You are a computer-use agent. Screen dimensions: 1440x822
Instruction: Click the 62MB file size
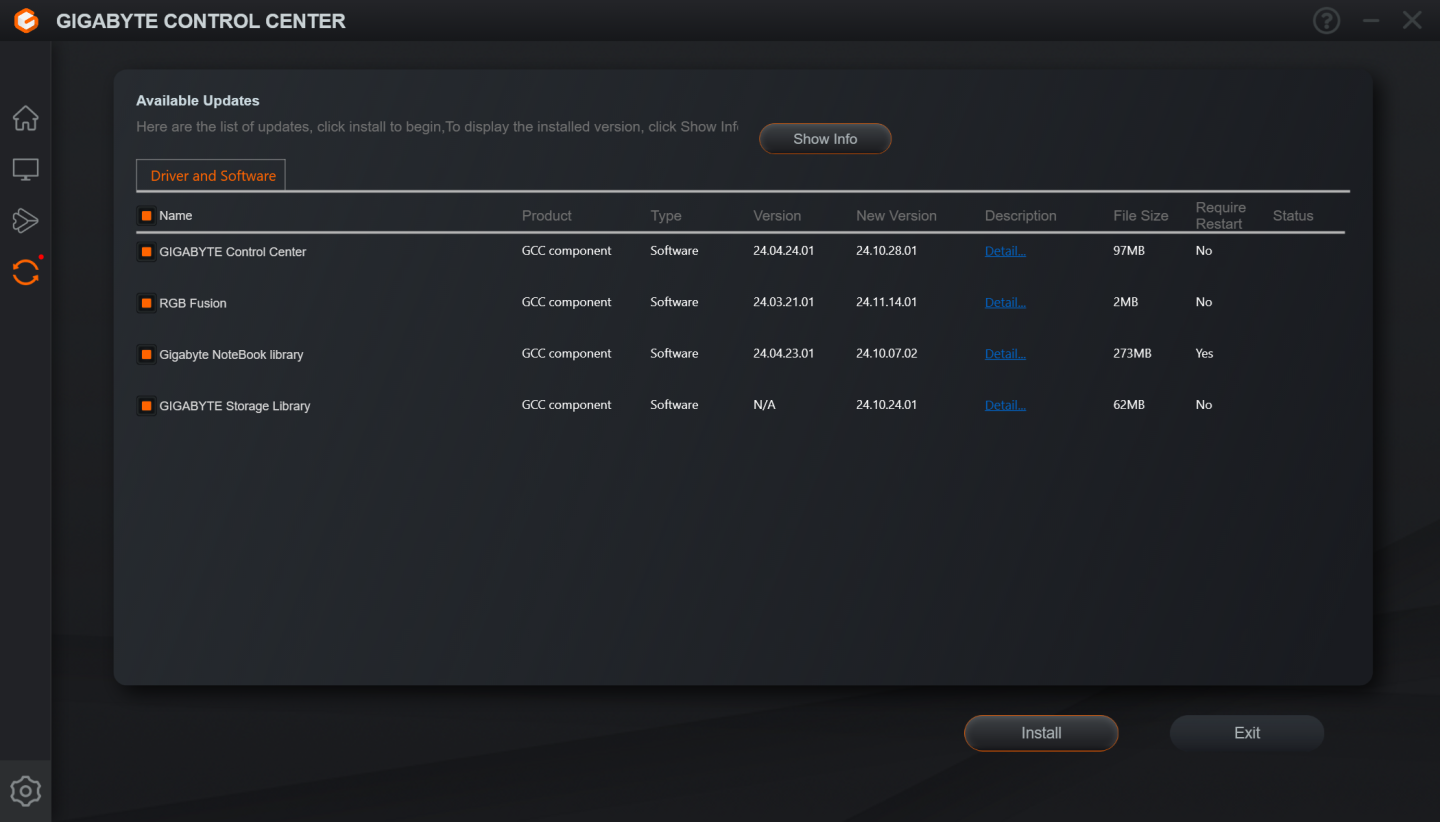1129,405
